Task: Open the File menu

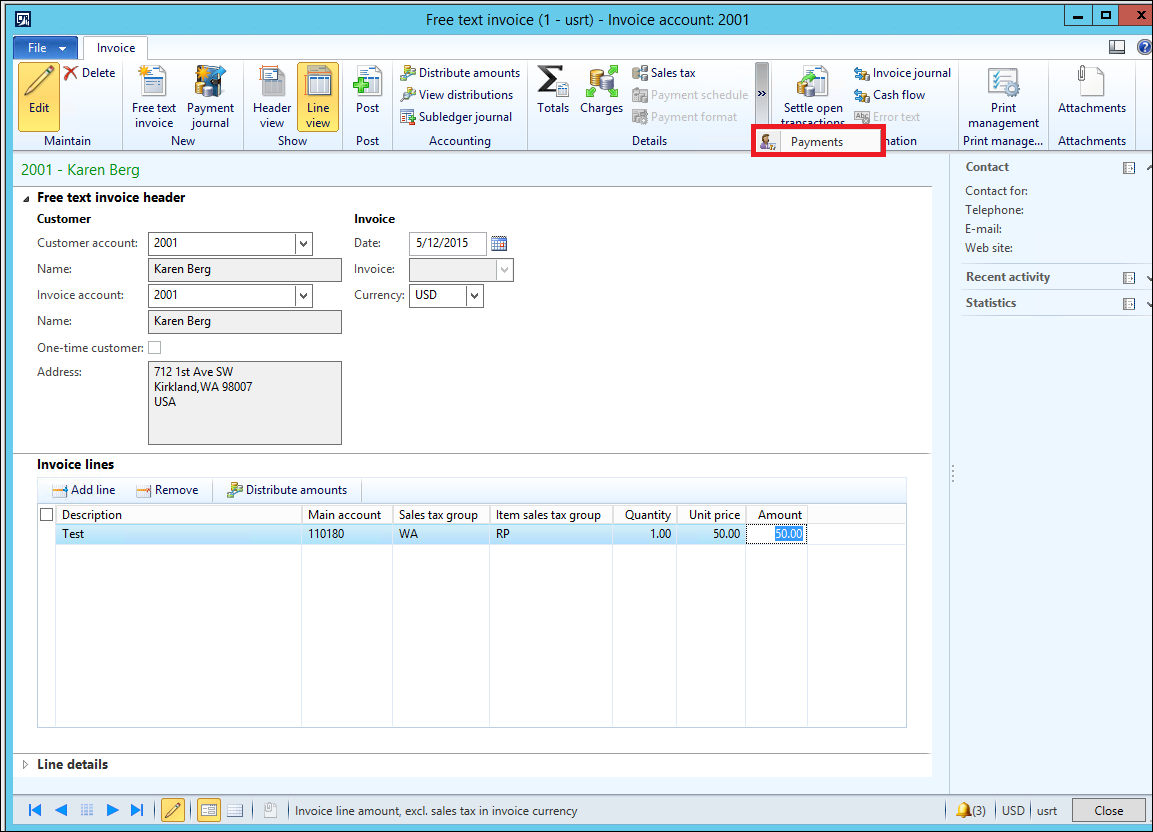Action: [x=45, y=48]
